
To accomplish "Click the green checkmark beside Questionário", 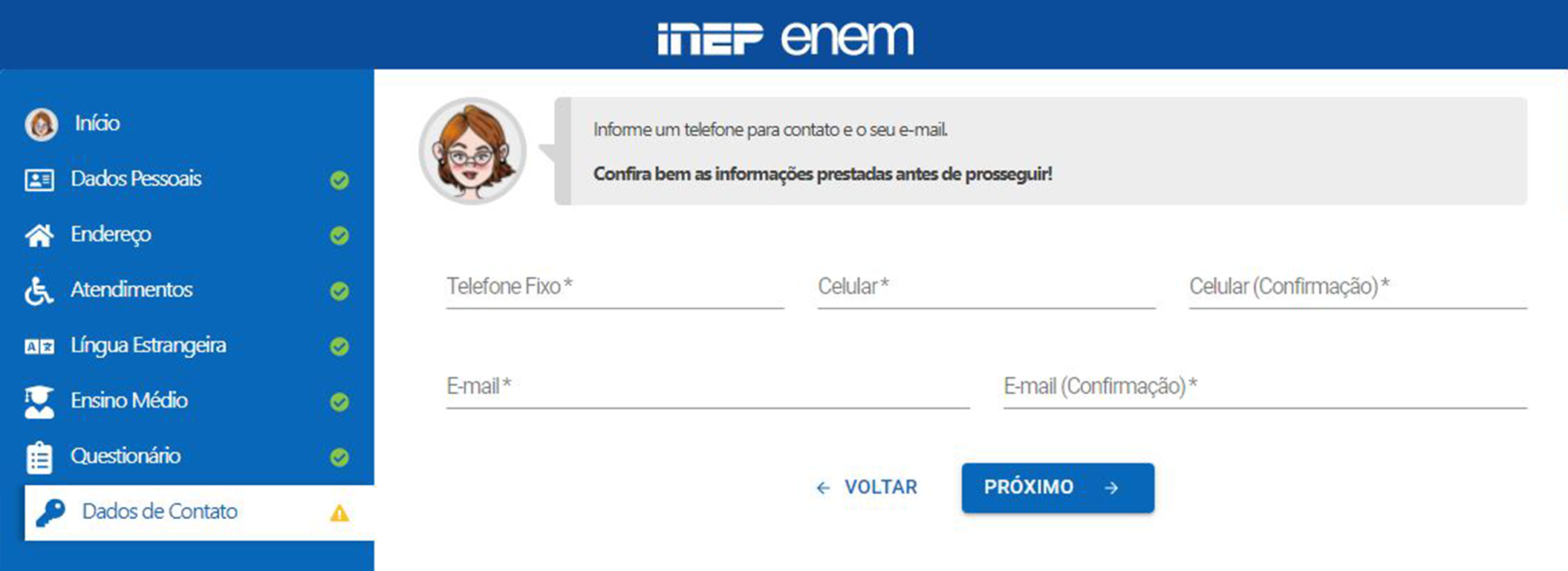I will click(x=339, y=457).
